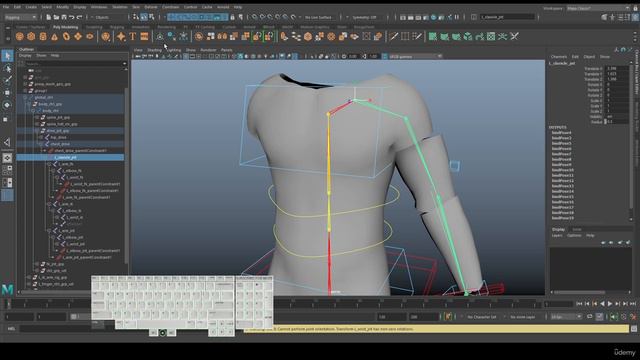Choose the Lasso select tool
Image resolution: width=640 pixels, height=360 pixels.
click(7, 68)
